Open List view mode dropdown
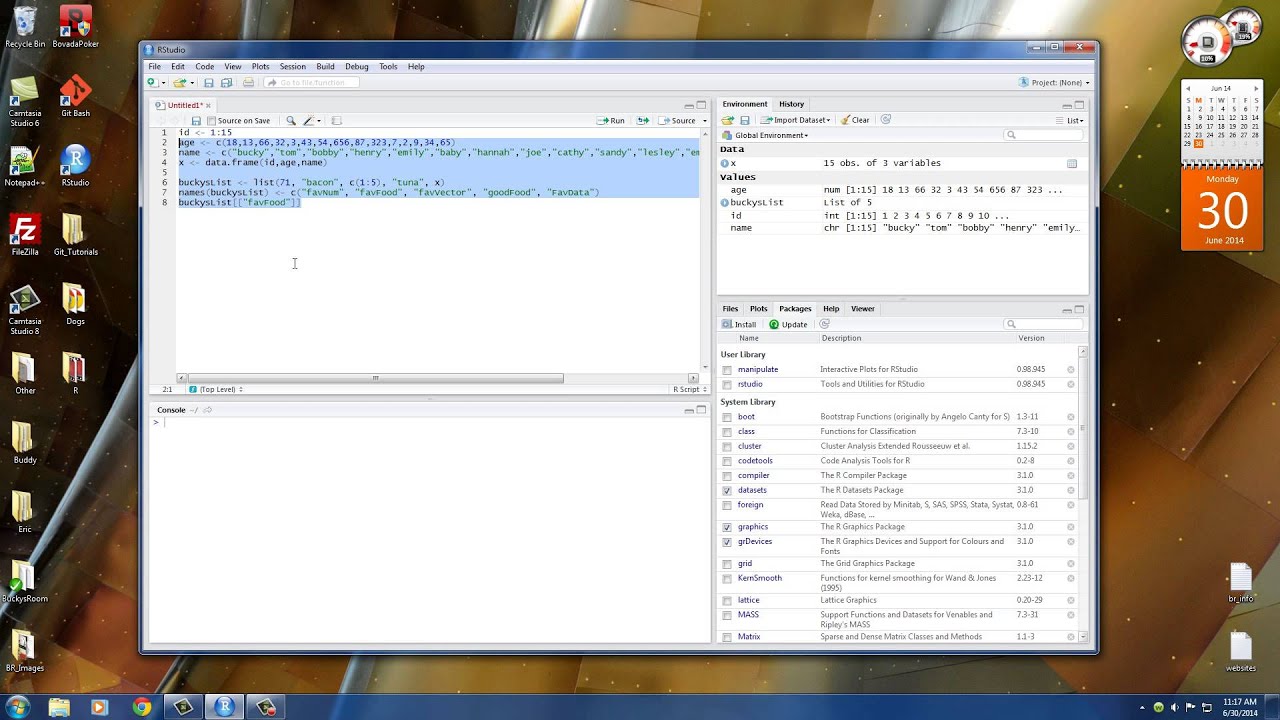Viewport: 1280px width, 720px height. 1070,120
